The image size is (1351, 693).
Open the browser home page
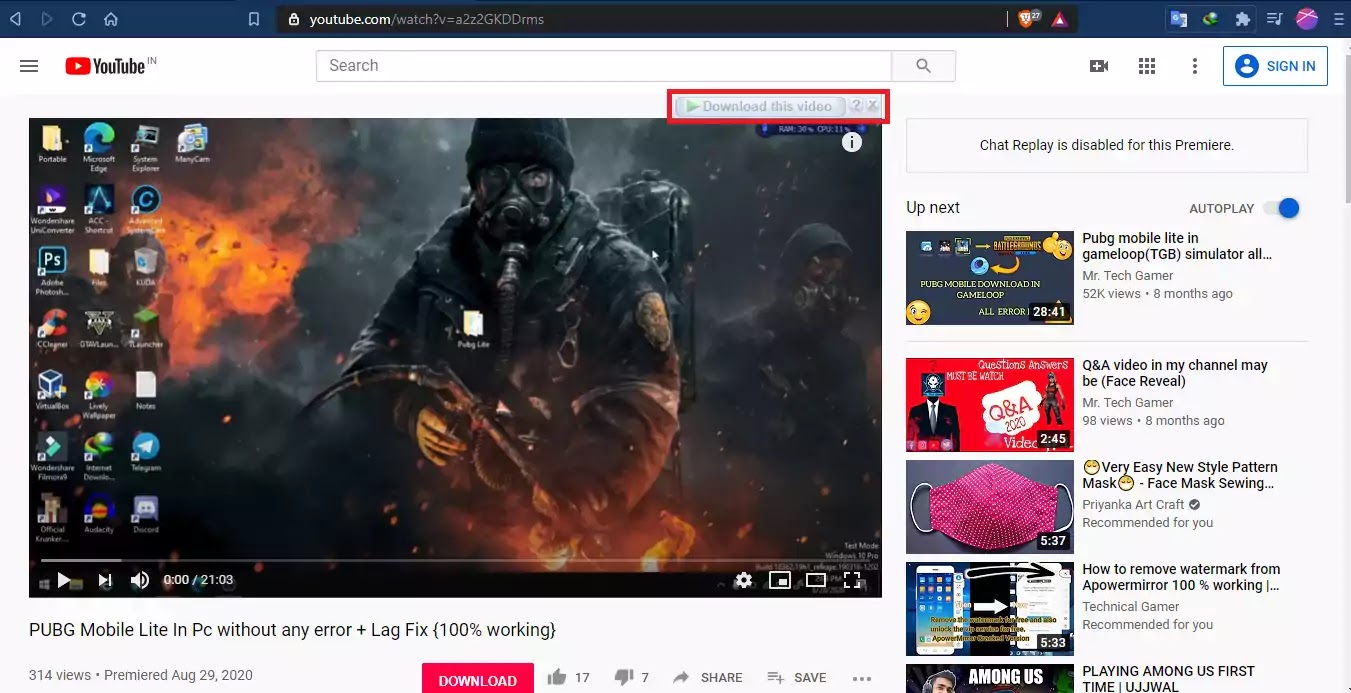click(111, 19)
